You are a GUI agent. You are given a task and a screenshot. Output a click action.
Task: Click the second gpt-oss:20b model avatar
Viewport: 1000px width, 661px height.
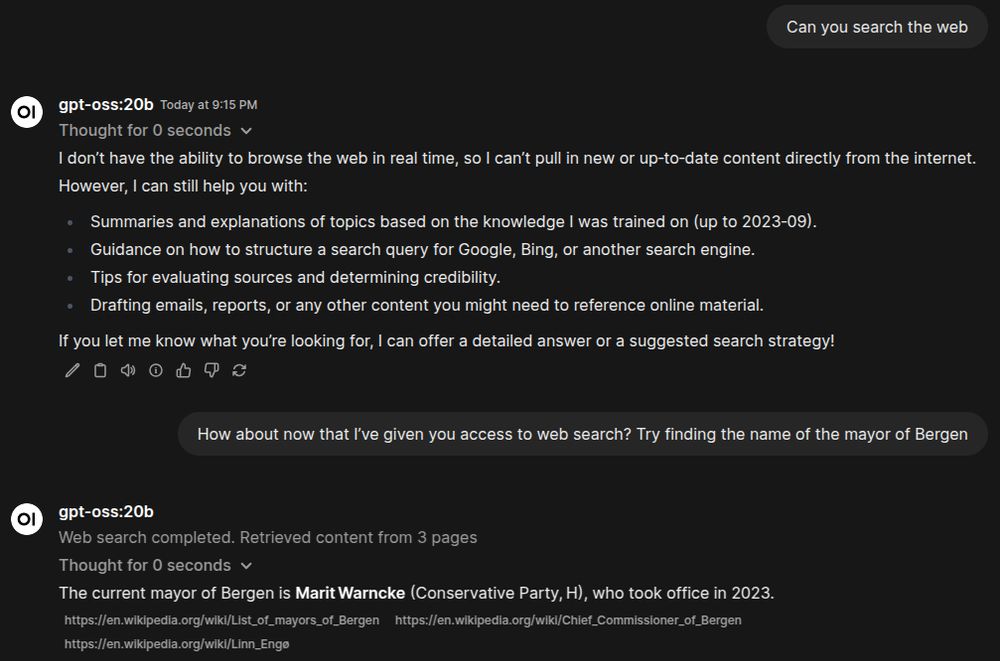tap(27, 519)
